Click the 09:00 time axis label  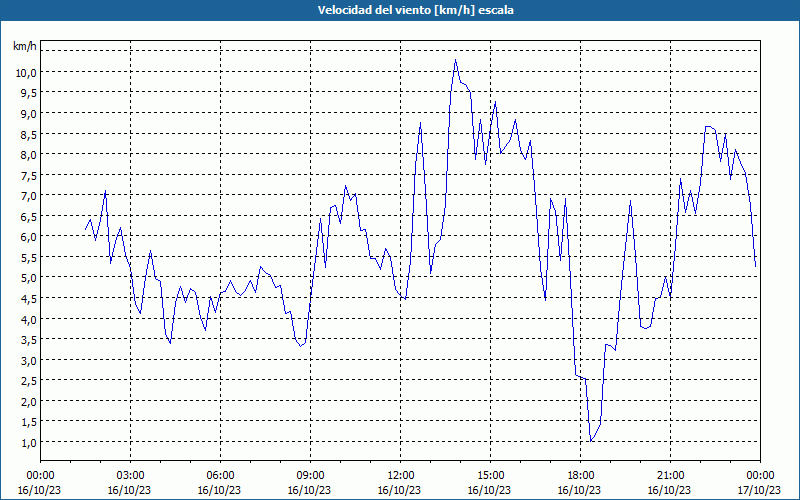point(310,483)
